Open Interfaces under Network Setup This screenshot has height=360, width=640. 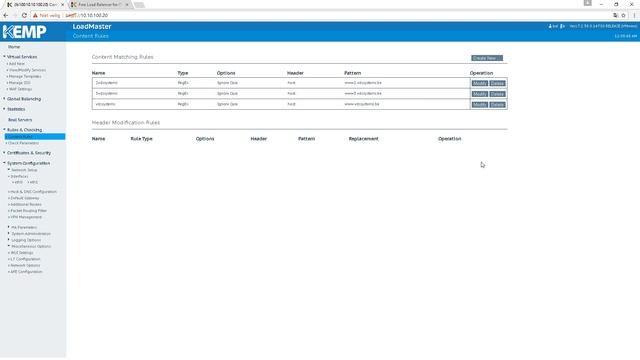19,176
